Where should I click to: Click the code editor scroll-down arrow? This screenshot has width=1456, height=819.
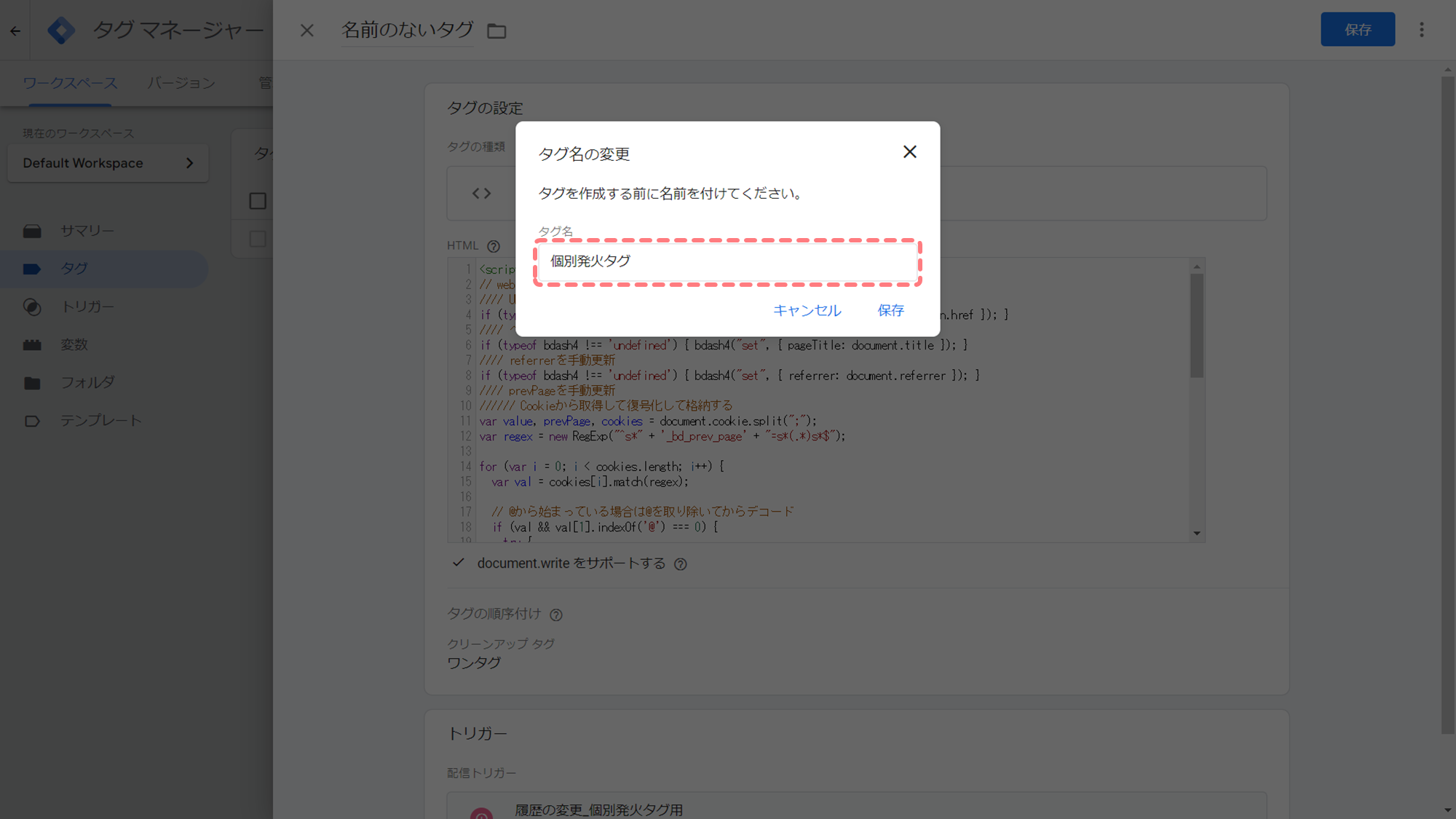1197,534
